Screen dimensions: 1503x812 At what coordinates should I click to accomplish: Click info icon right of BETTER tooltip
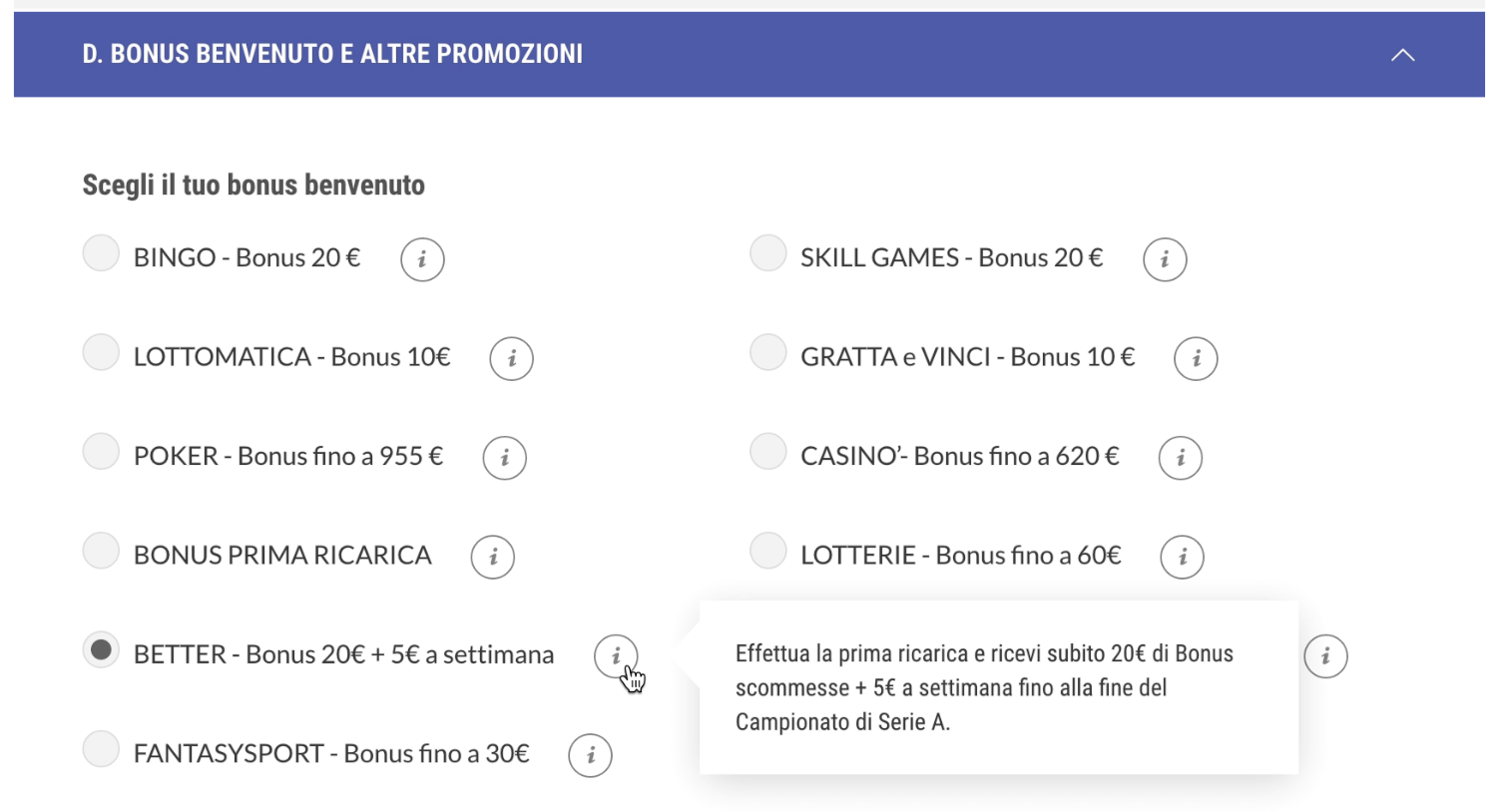pyautogui.click(x=1325, y=656)
